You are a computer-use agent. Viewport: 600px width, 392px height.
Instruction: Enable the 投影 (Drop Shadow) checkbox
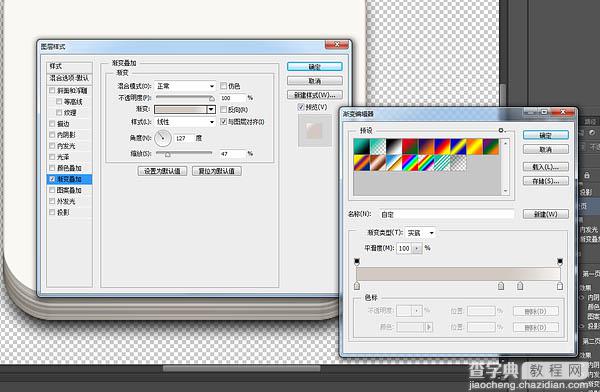point(52,212)
